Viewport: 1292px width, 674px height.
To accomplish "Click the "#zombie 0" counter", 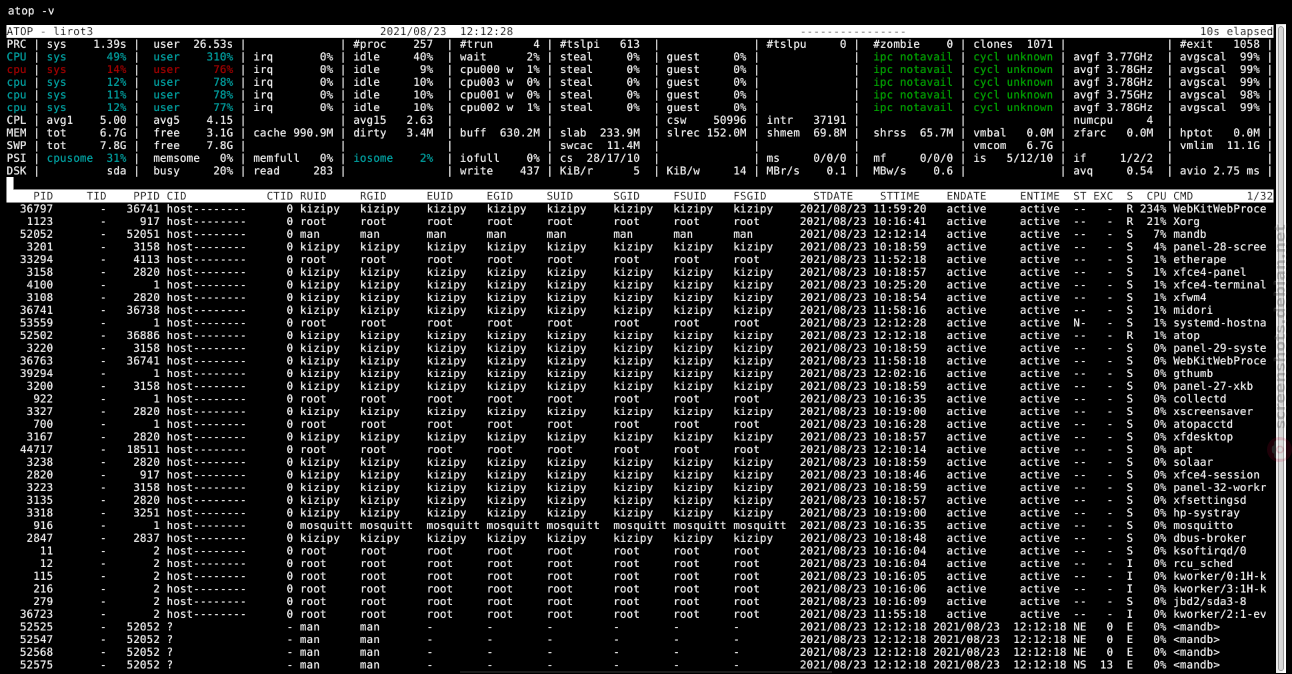I will tap(913, 45).
